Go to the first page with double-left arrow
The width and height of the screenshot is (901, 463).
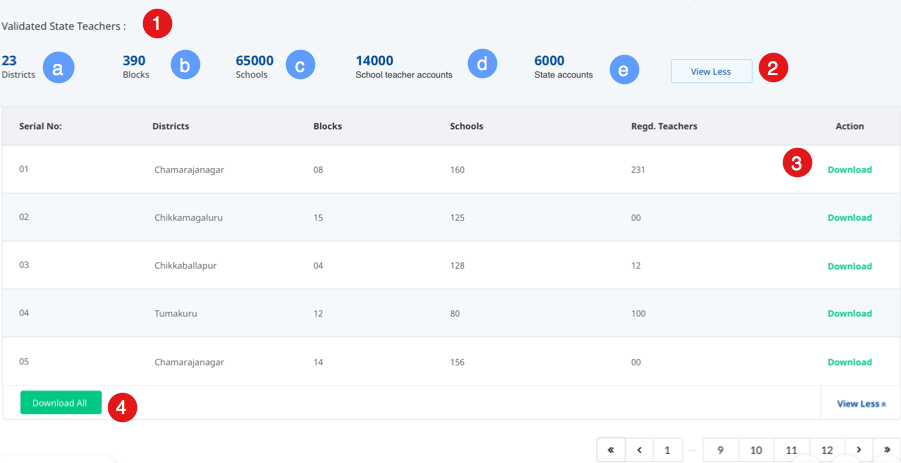pos(610,450)
